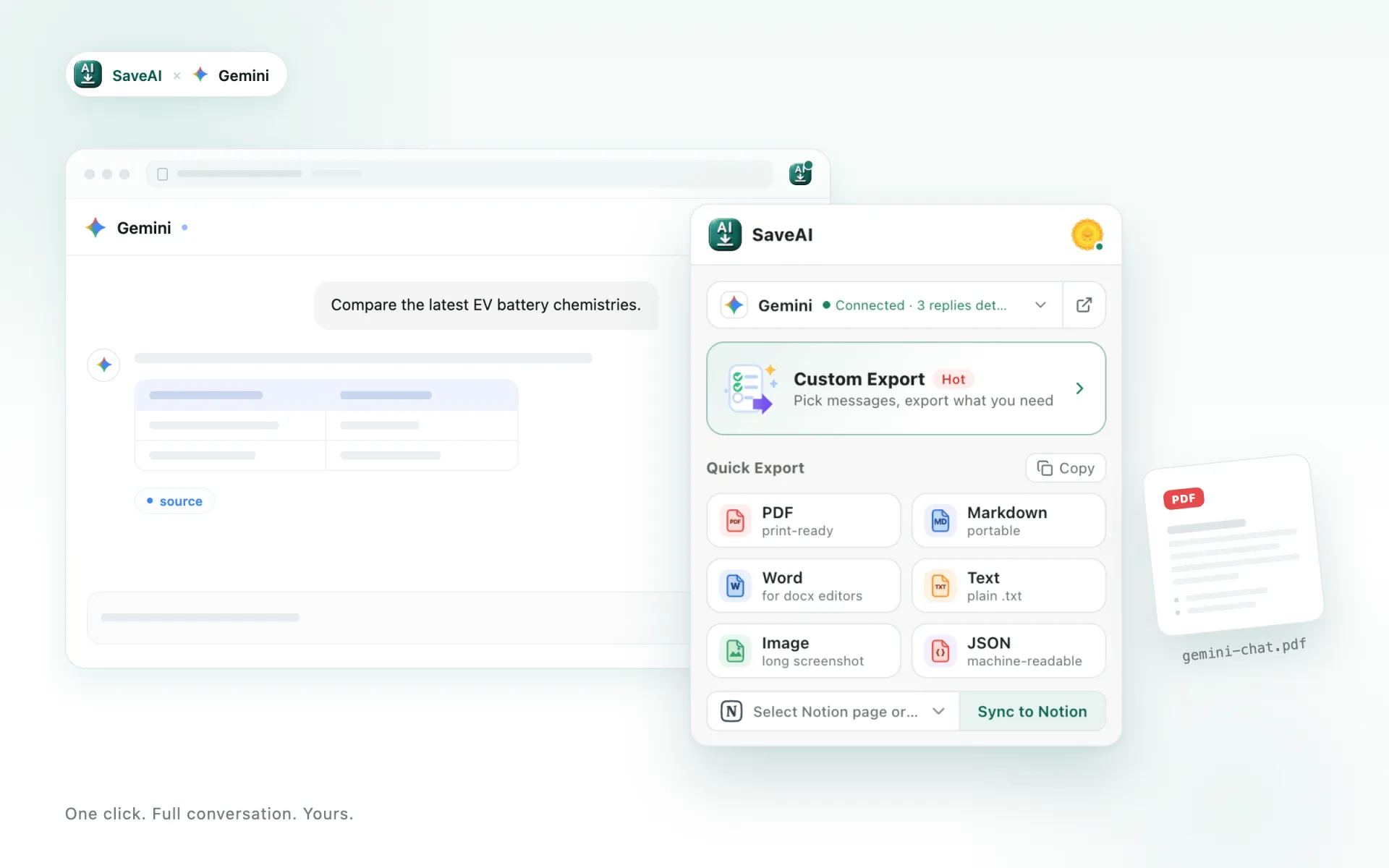Click the browser address bar
The width and height of the screenshot is (1389, 868).
[x=459, y=174]
